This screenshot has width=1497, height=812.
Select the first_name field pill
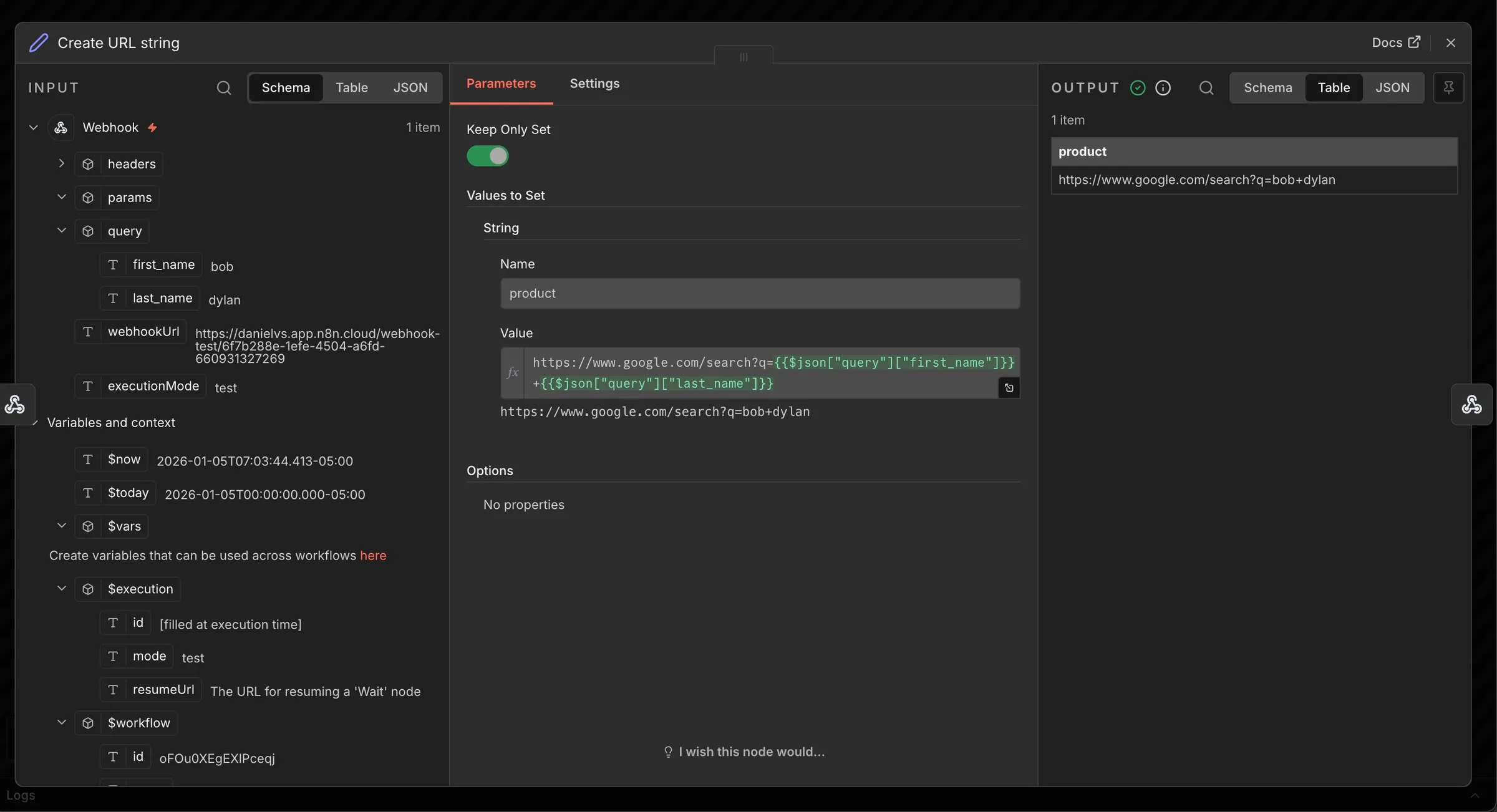[x=151, y=265]
